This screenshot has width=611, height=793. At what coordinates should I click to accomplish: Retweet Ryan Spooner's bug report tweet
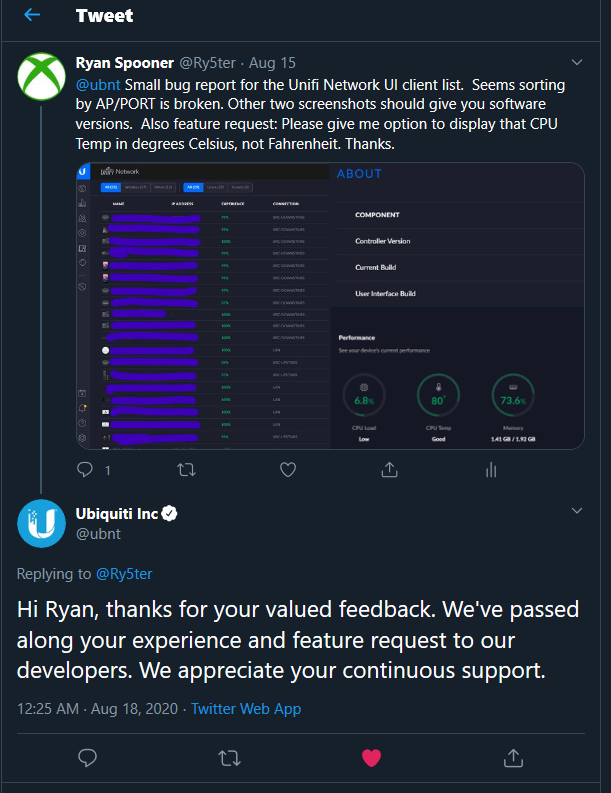coord(187,470)
